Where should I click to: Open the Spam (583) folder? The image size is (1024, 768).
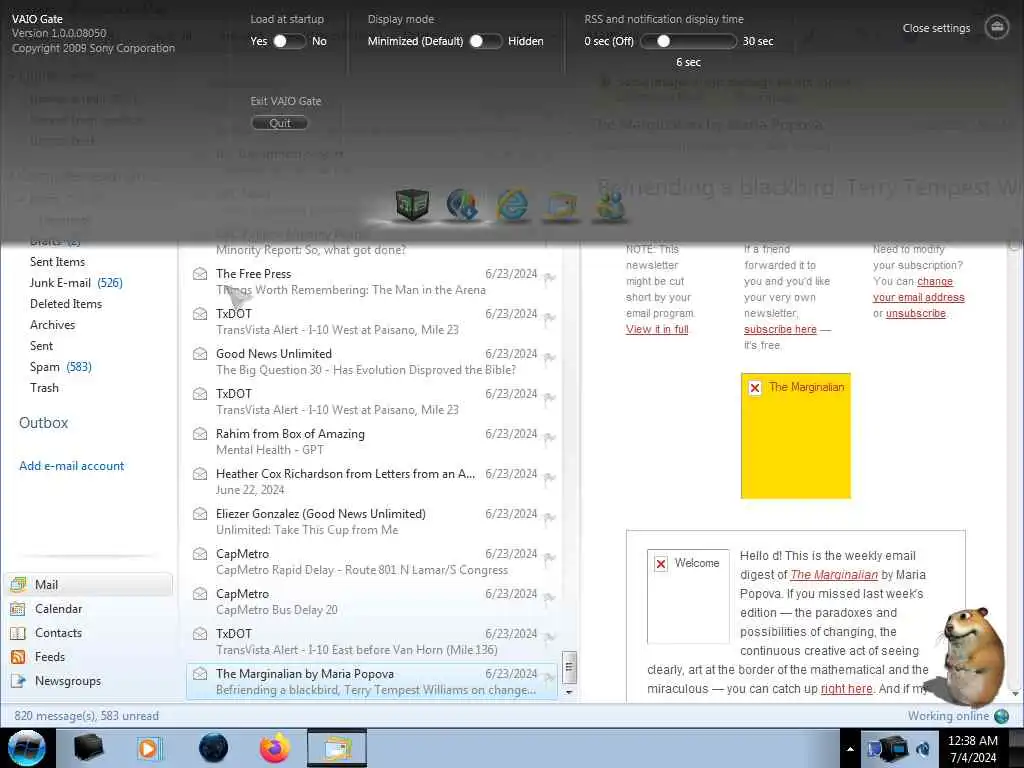(60, 367)
